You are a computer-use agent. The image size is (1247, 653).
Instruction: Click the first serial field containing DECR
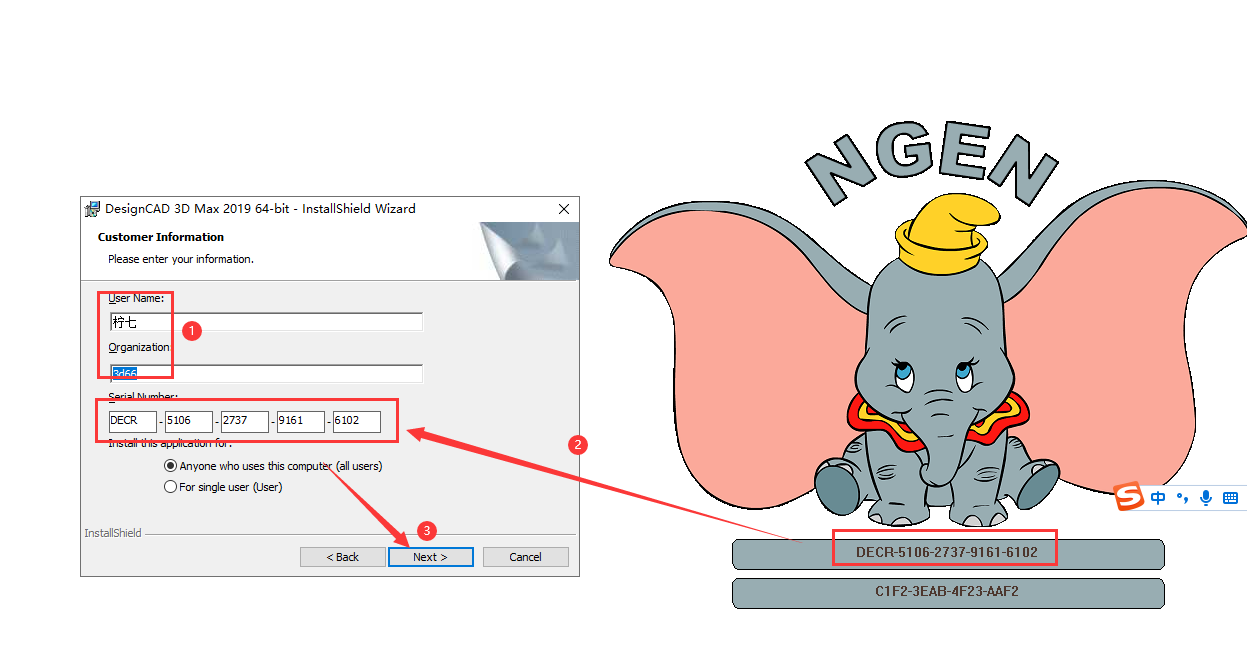133,421
